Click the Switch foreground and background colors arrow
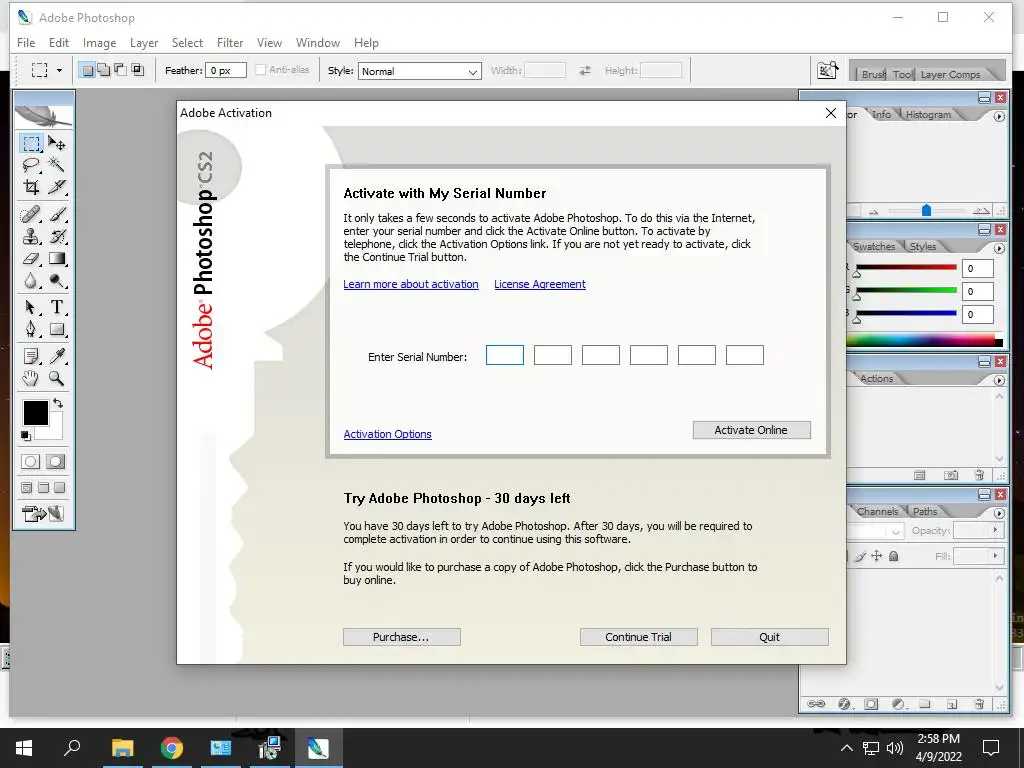Image resolution: width=1024 pixels, height=768 pixels. 58,404
